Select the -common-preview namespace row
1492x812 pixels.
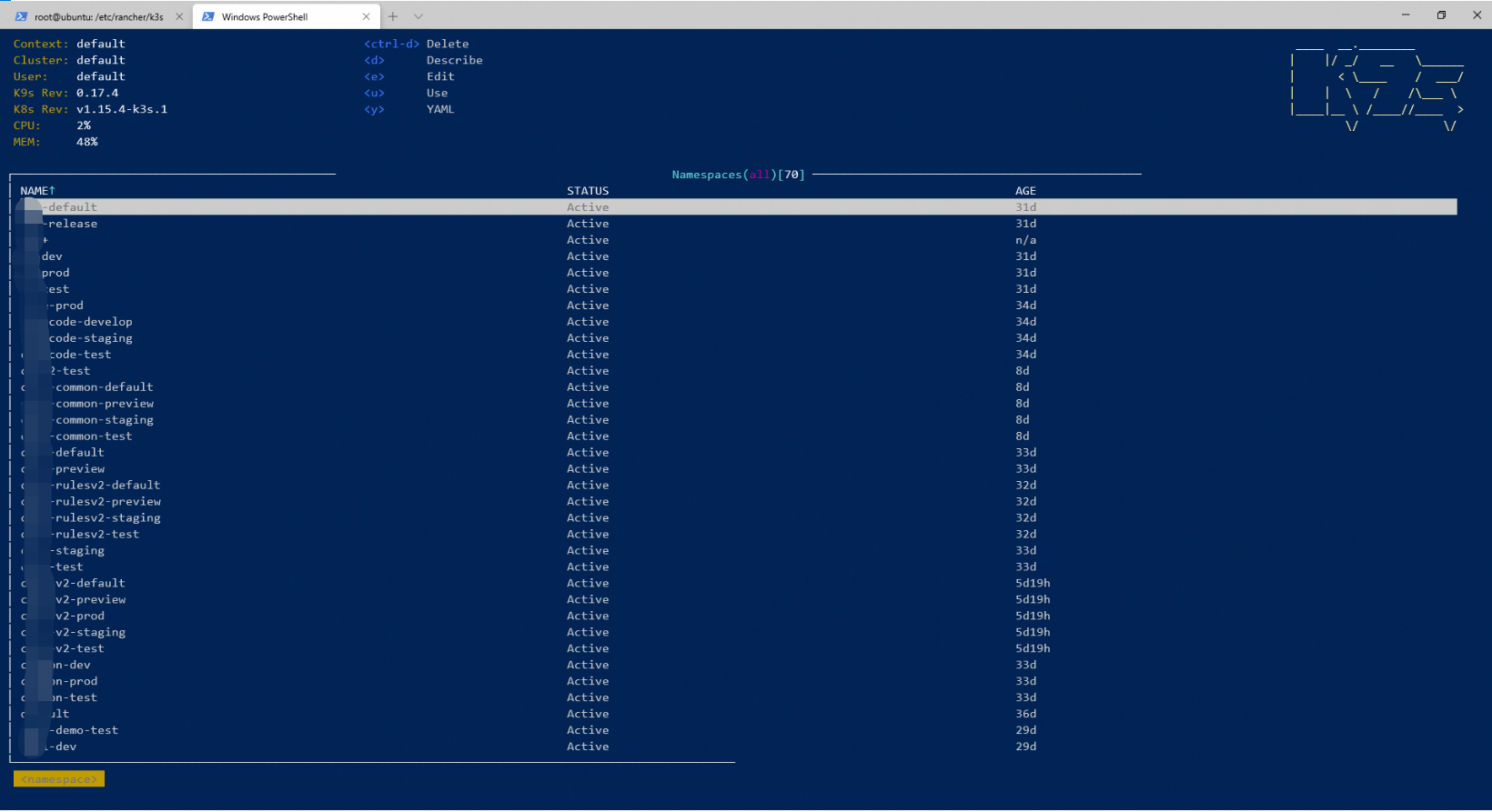click(737, 404)
